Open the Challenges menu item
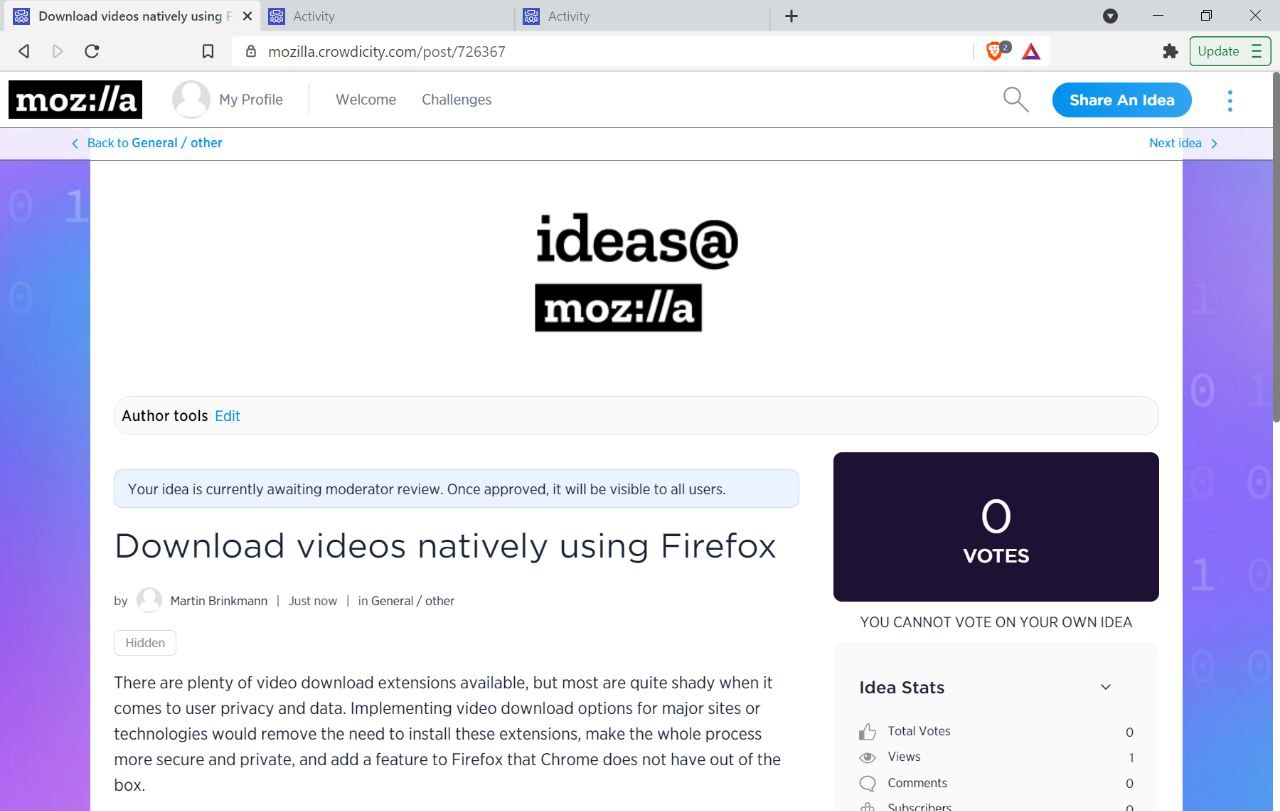Viewport: 1280px width, 811px height. [x=456, y=99]
